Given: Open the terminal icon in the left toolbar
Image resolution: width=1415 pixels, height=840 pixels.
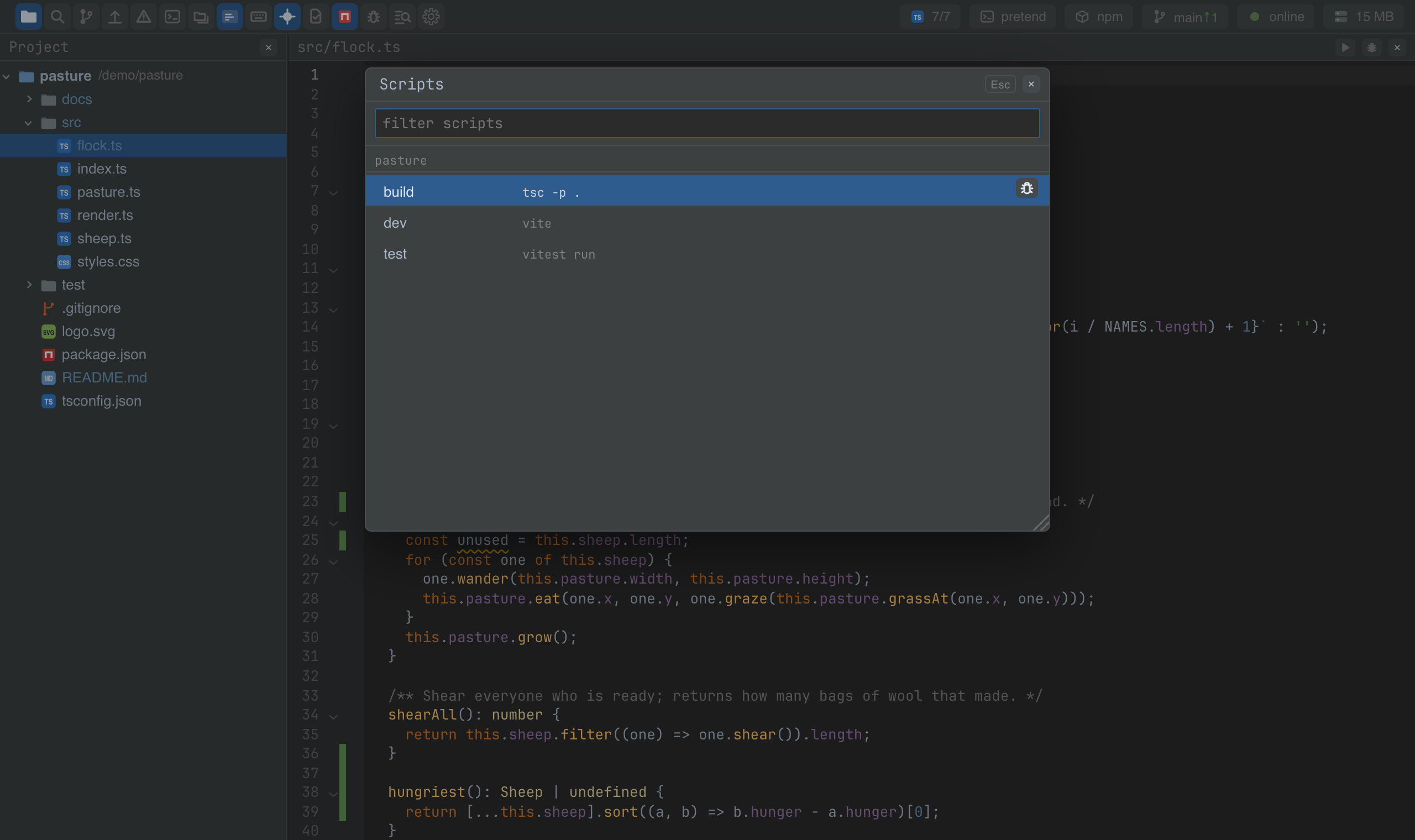Looking at the screenshot, I should tap(172, 17).
